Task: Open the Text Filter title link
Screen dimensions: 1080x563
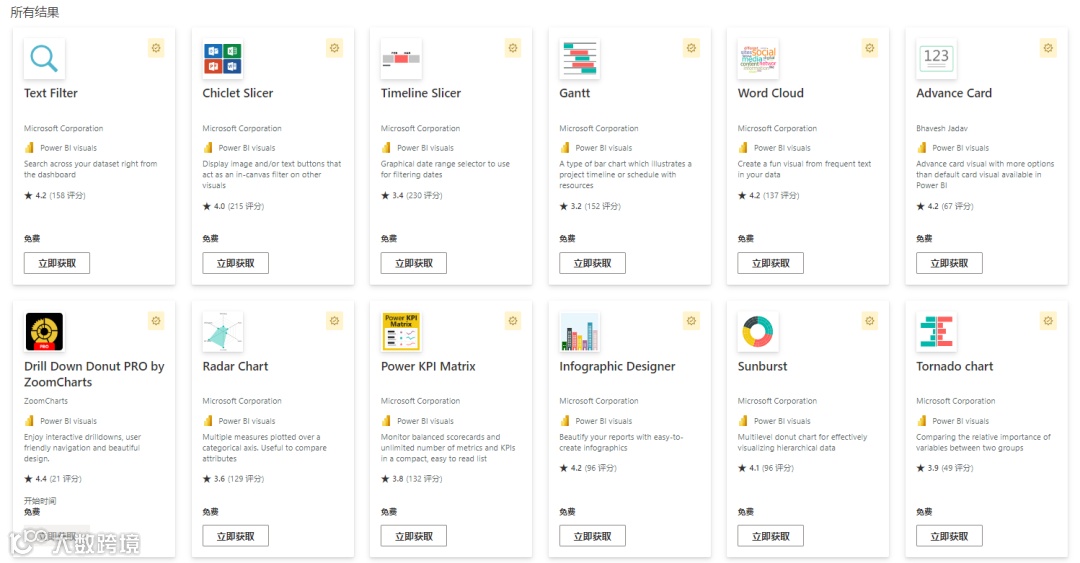Action: click(51, 93)
